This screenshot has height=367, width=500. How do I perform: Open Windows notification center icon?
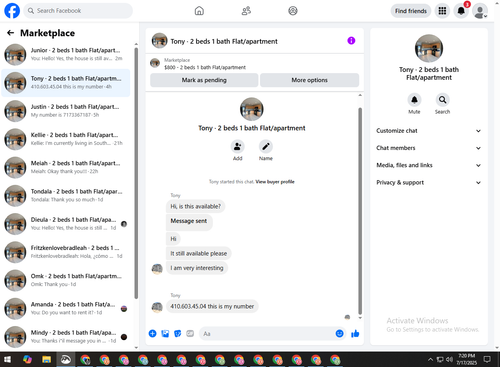(487, 359)
